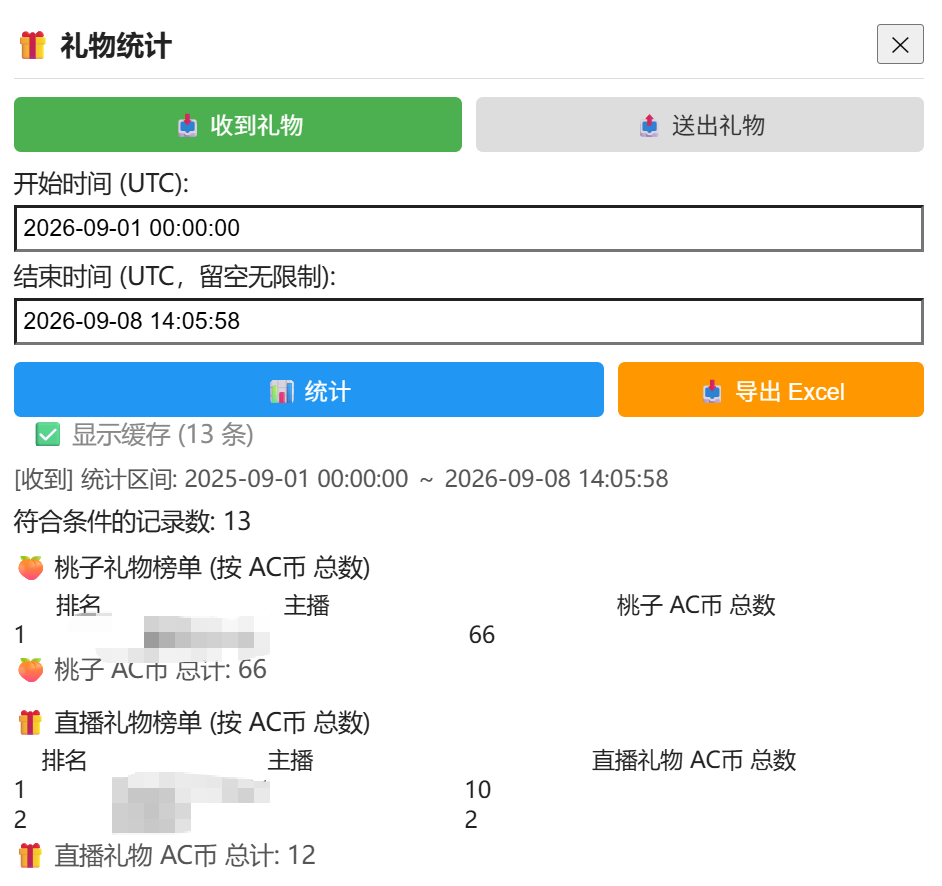Click the 显示缓存 (13 条) label
Screen dimensions: 942x886
point(163,434)
